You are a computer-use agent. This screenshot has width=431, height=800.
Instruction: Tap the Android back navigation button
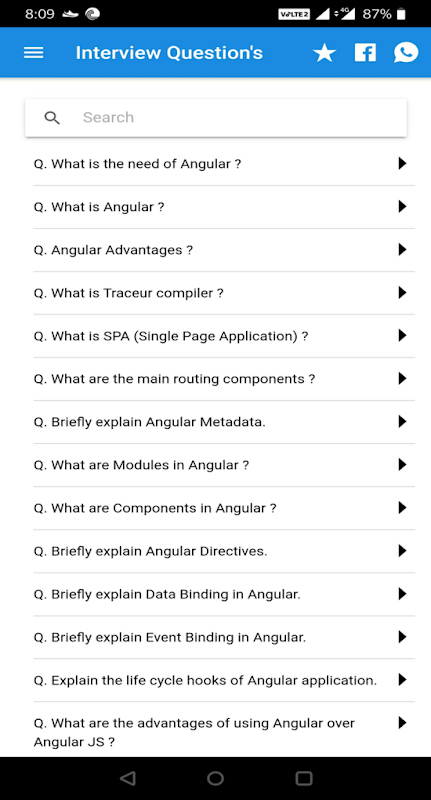pos(128,778)
